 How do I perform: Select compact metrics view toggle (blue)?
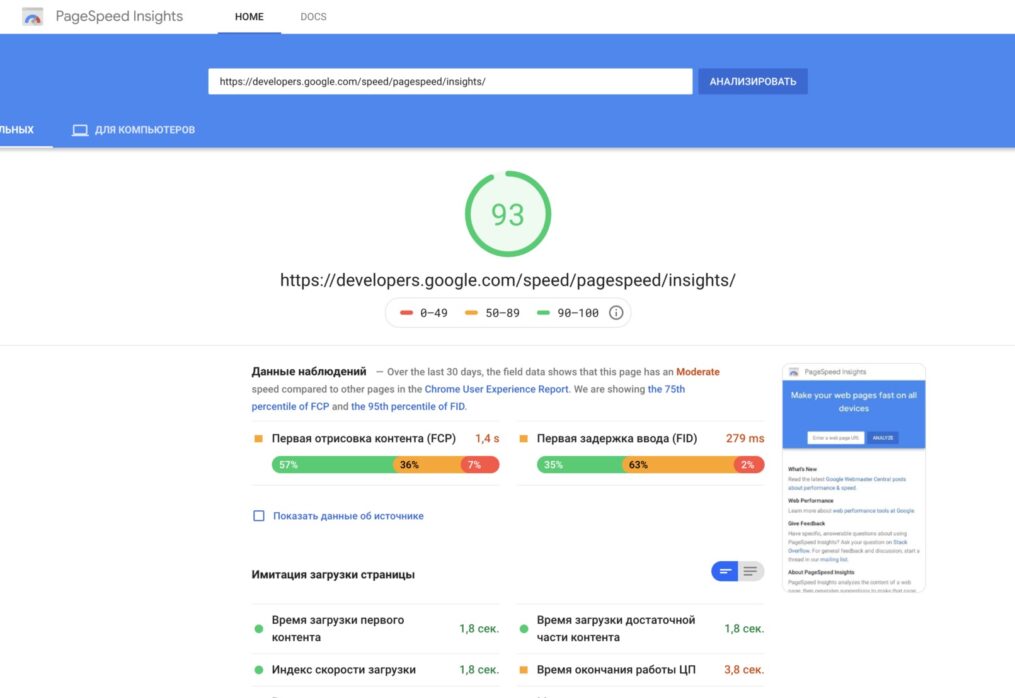[x=724, y=571]
